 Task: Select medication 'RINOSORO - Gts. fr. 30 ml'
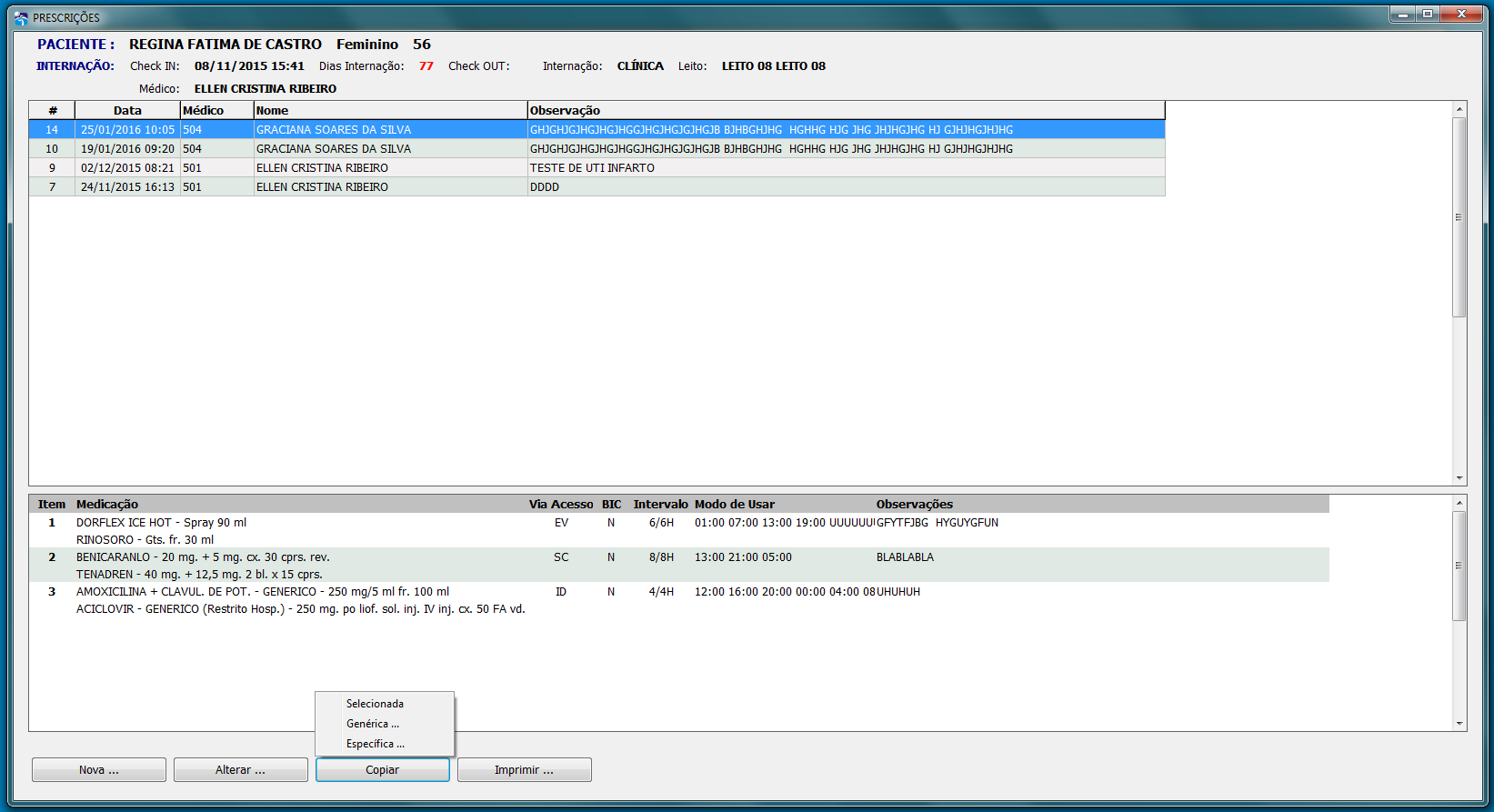(x=145, y=540)
